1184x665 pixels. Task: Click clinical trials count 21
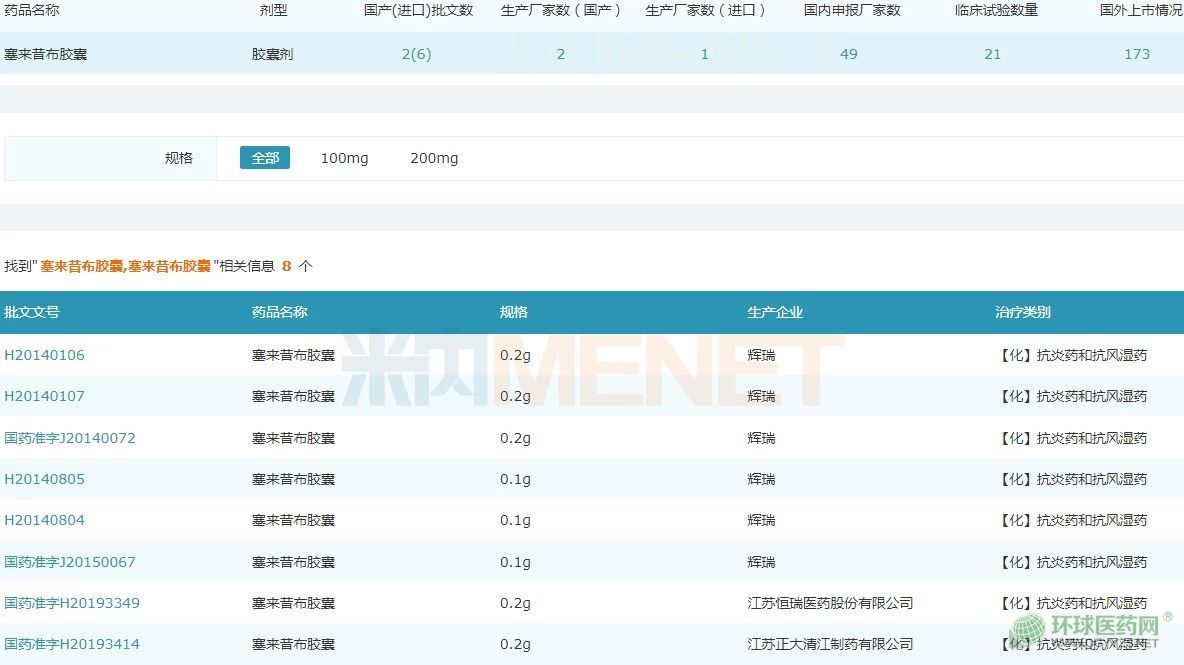992,54
